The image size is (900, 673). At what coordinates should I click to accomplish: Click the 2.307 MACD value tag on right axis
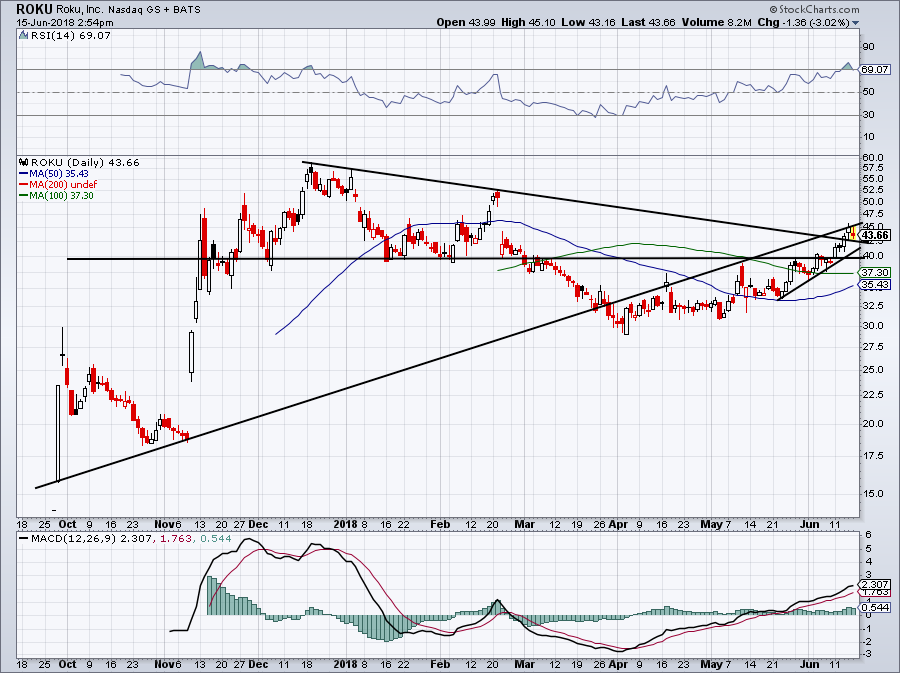pyautogui.click(x=875, y=585)
